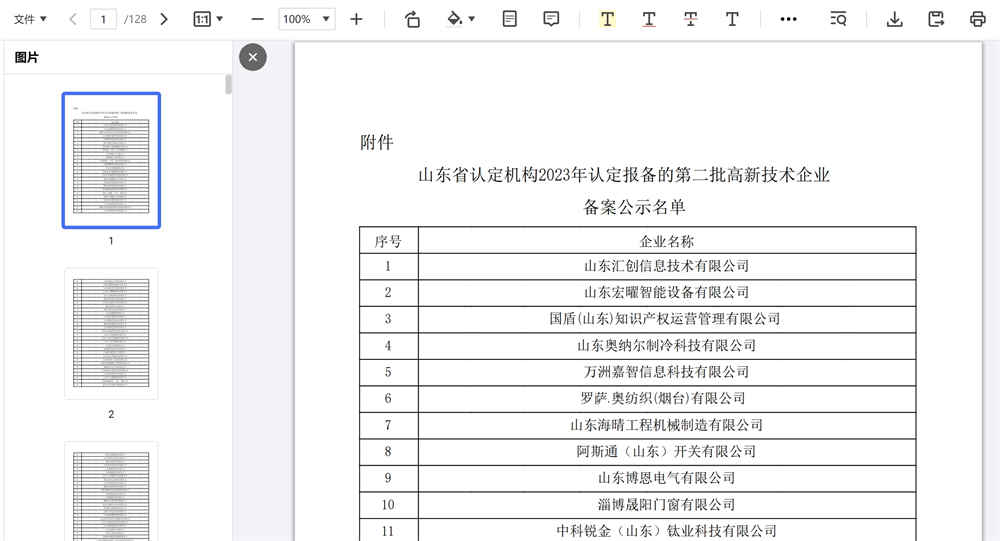This screenshot has width=1000, height=541.
Task: Open the search in document tool
Action: pyautogui.click(x=839, y=19)
